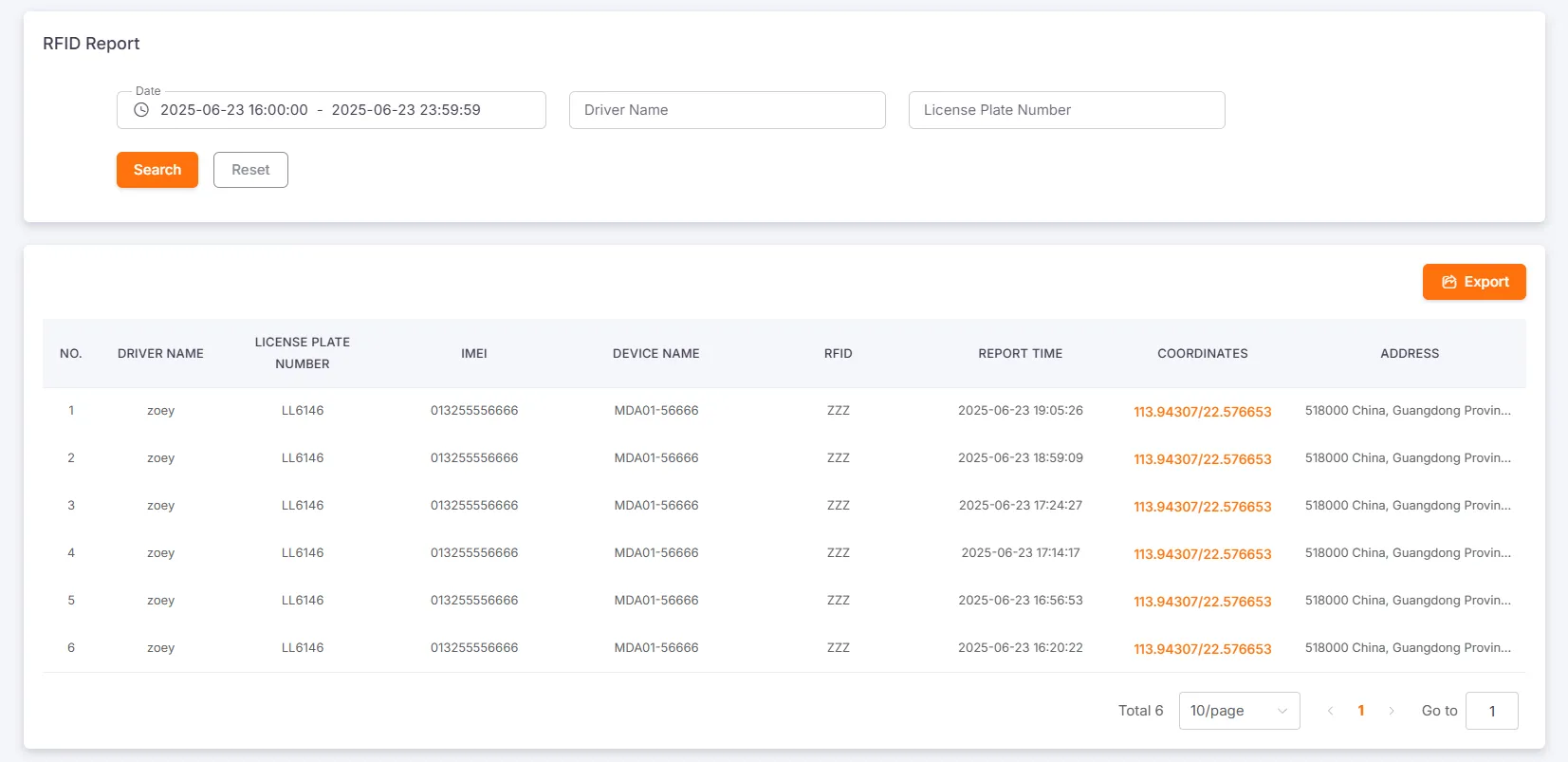Image resolution: width=1568 pixels, height=762 pixels.
Task: Click the Export button
Action: tap(1473, 282)
